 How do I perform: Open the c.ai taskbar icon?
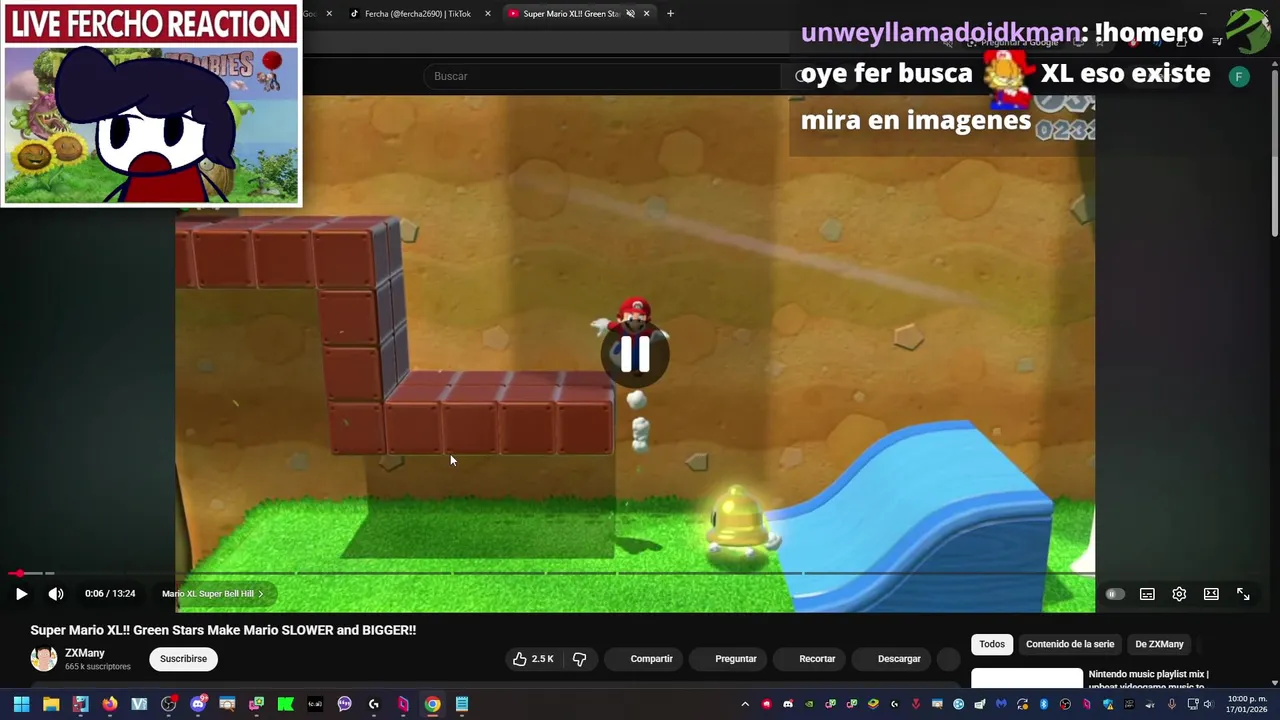click(315, 704)
